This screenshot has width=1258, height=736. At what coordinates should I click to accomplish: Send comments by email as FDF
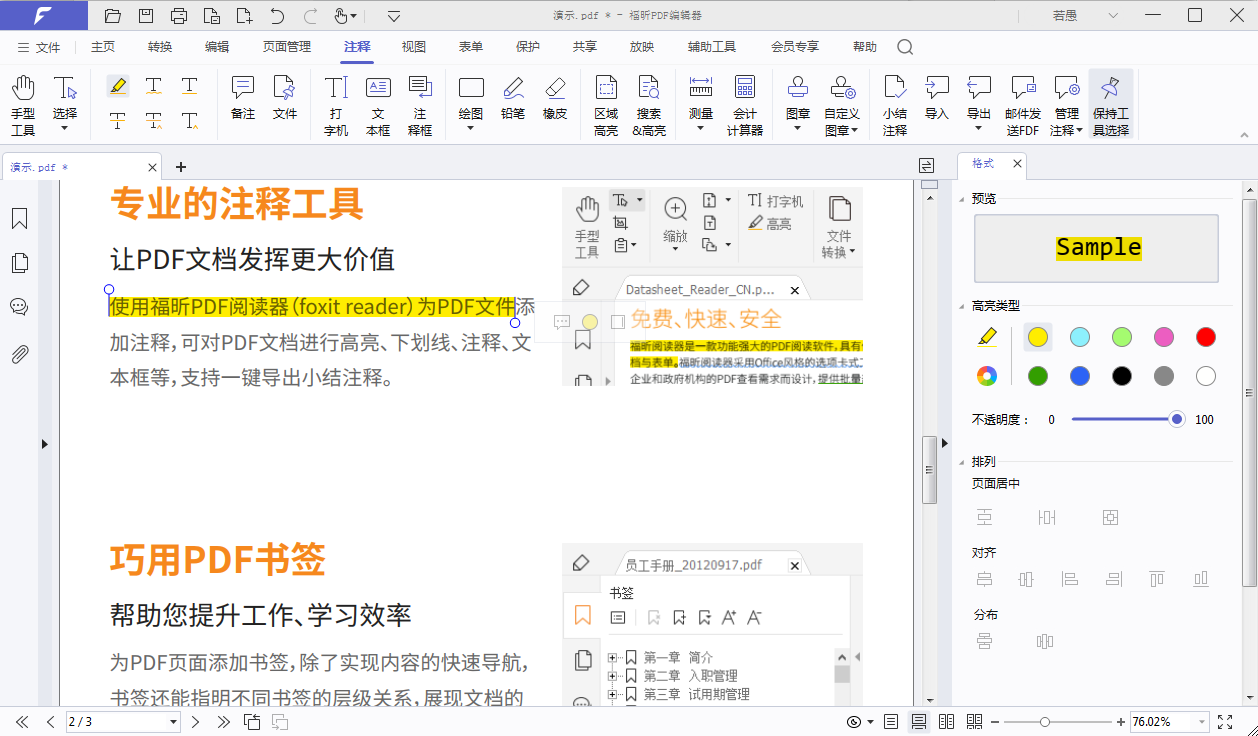(x=1023, y=105)
